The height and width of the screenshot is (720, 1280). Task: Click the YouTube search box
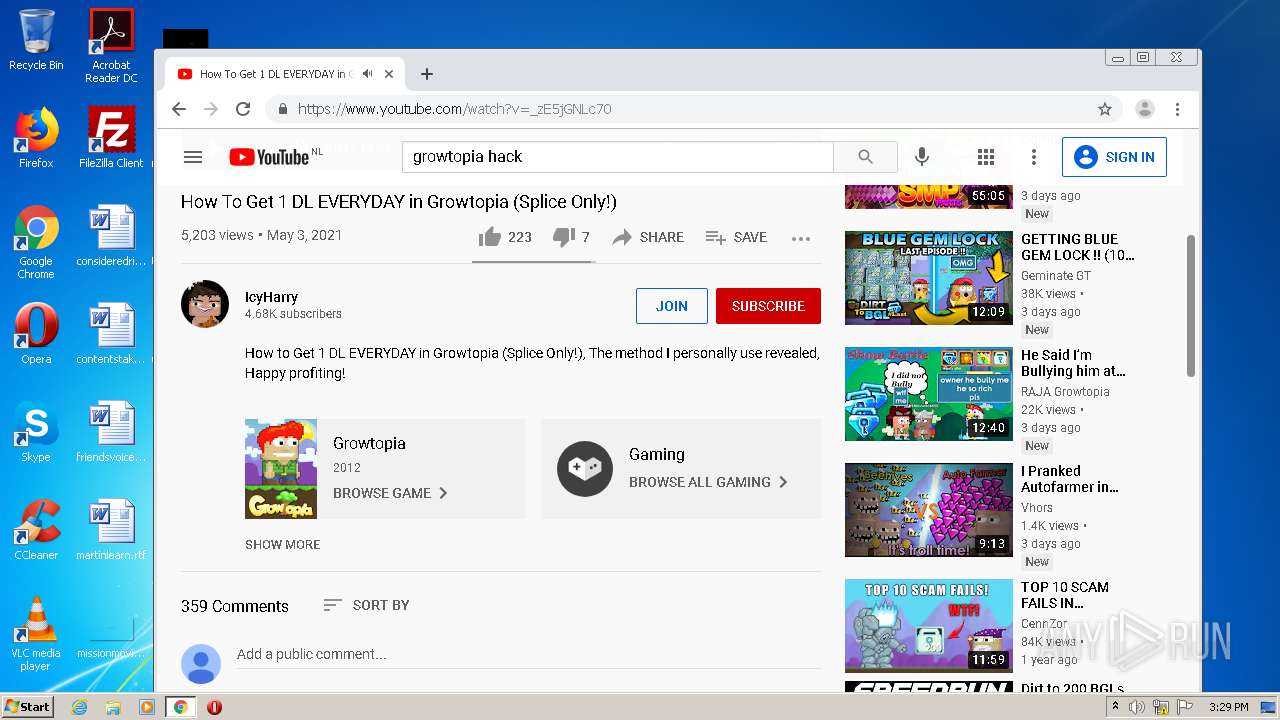pyautogui.click(x=618, y=157)
